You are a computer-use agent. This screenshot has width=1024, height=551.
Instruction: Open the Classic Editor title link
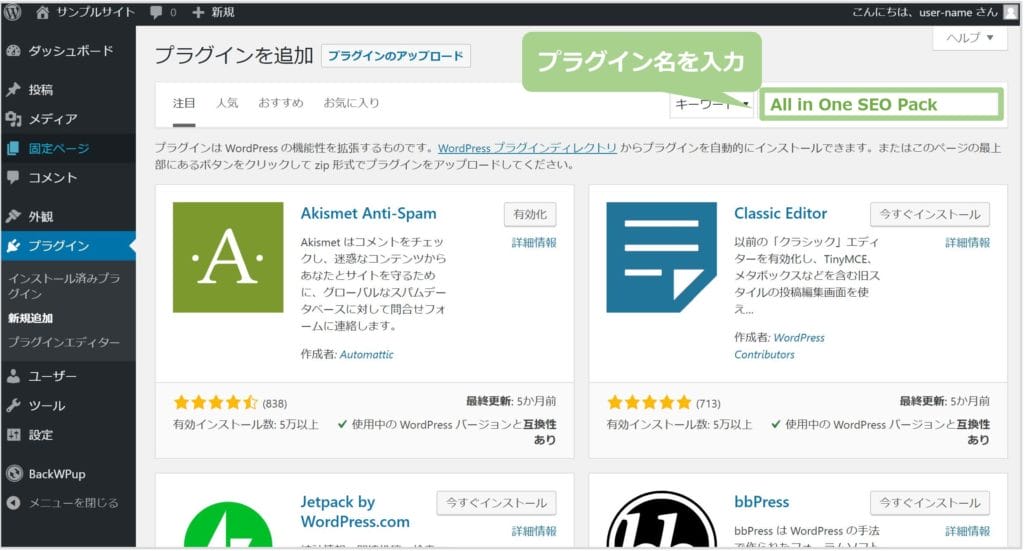click(x=780, y=213)
